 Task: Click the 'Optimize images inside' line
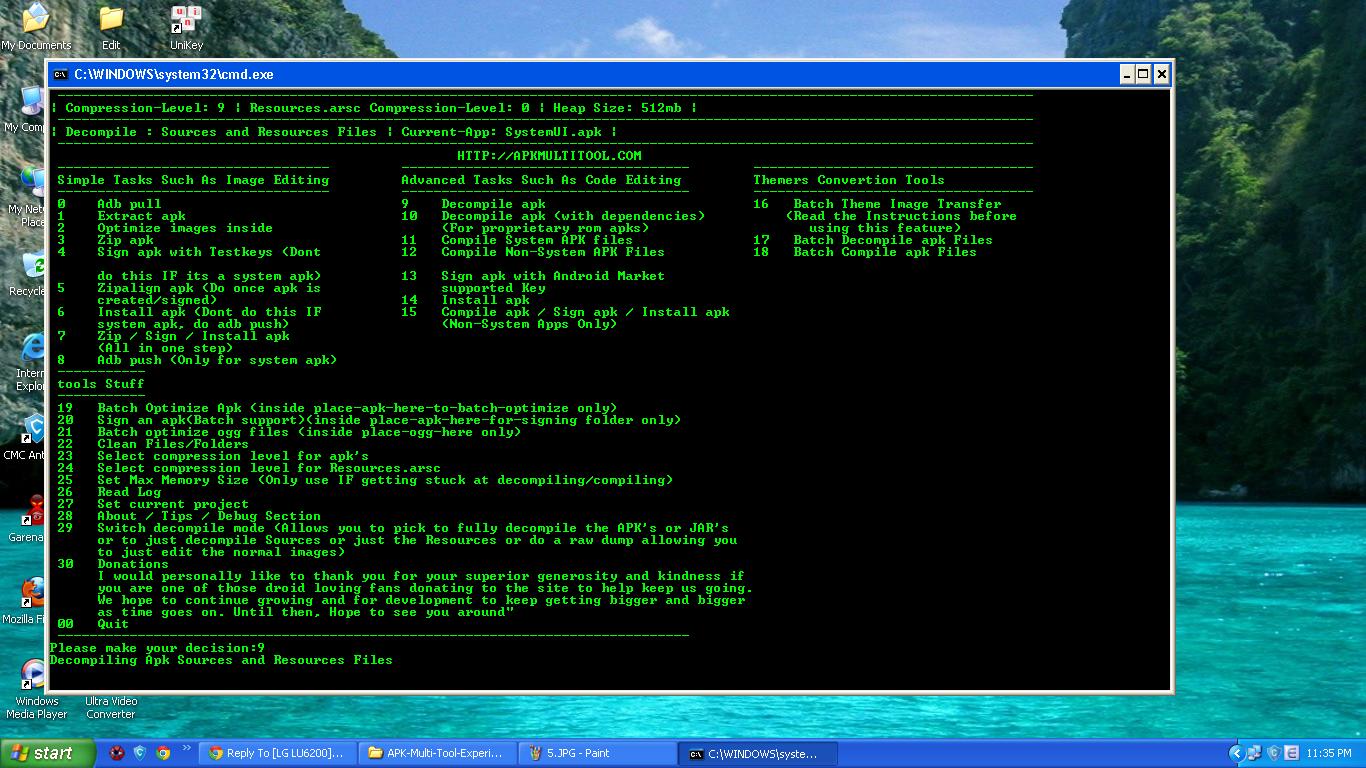pos(165,228)
